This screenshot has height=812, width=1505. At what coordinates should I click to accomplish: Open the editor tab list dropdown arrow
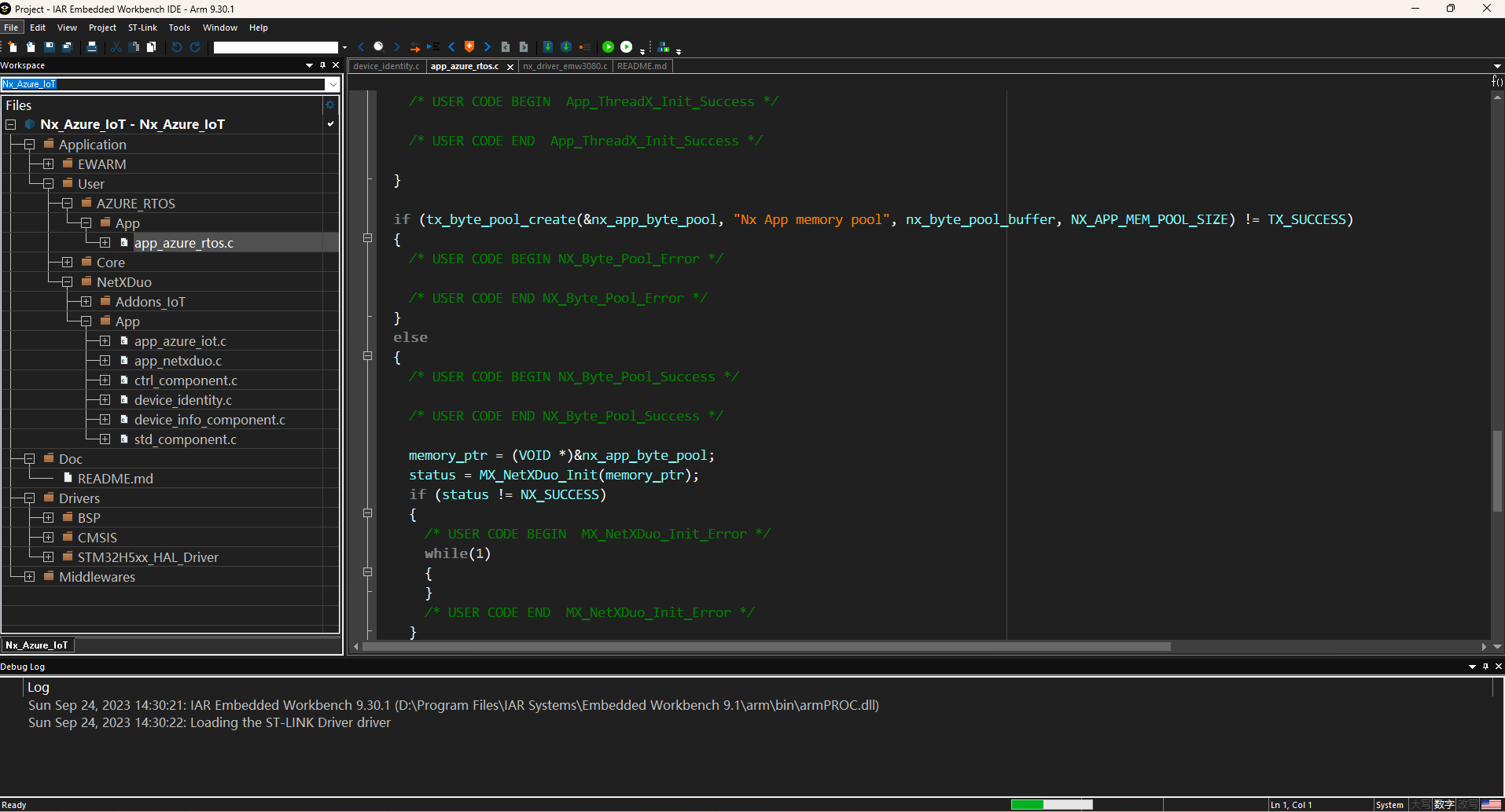pyautogui.click(x=1497, y=66)
